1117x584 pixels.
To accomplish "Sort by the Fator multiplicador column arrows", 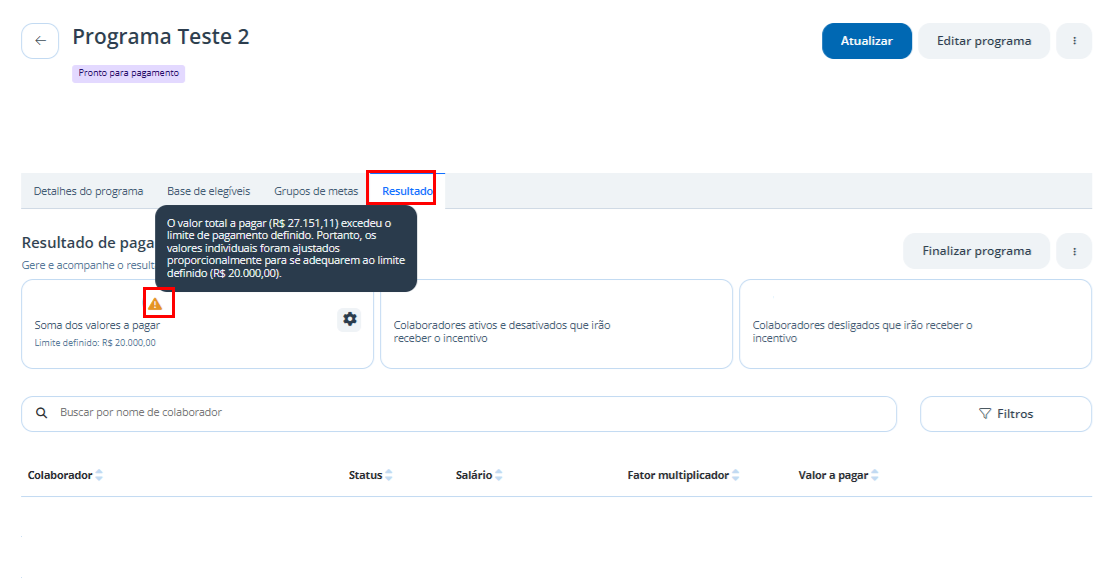I will click(736, 475).
